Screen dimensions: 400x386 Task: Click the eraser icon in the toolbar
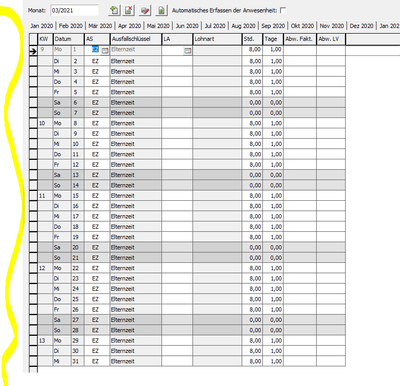[x=144, y=10]
